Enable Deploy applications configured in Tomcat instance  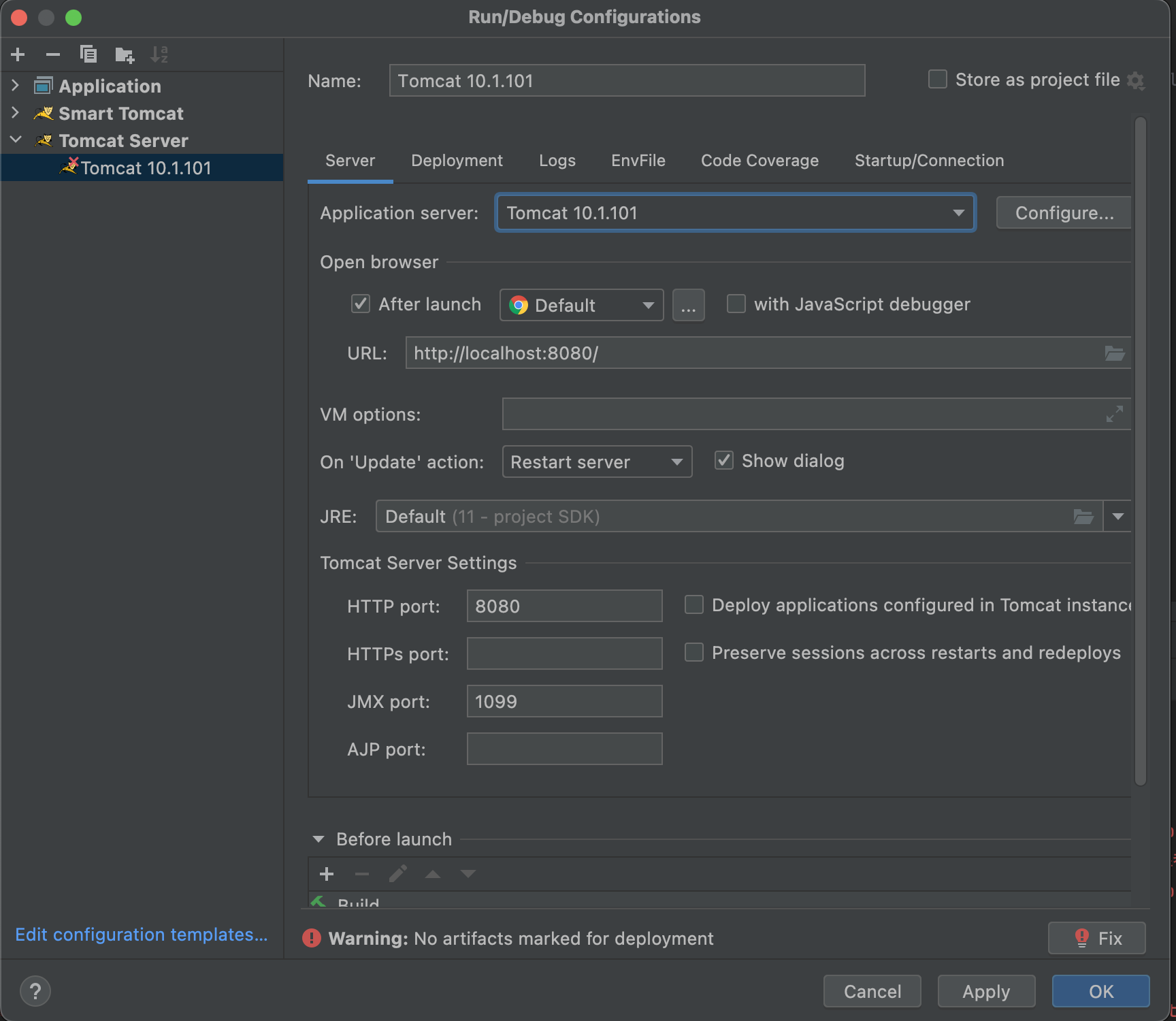pyautogui.click(x=694, y=604)
